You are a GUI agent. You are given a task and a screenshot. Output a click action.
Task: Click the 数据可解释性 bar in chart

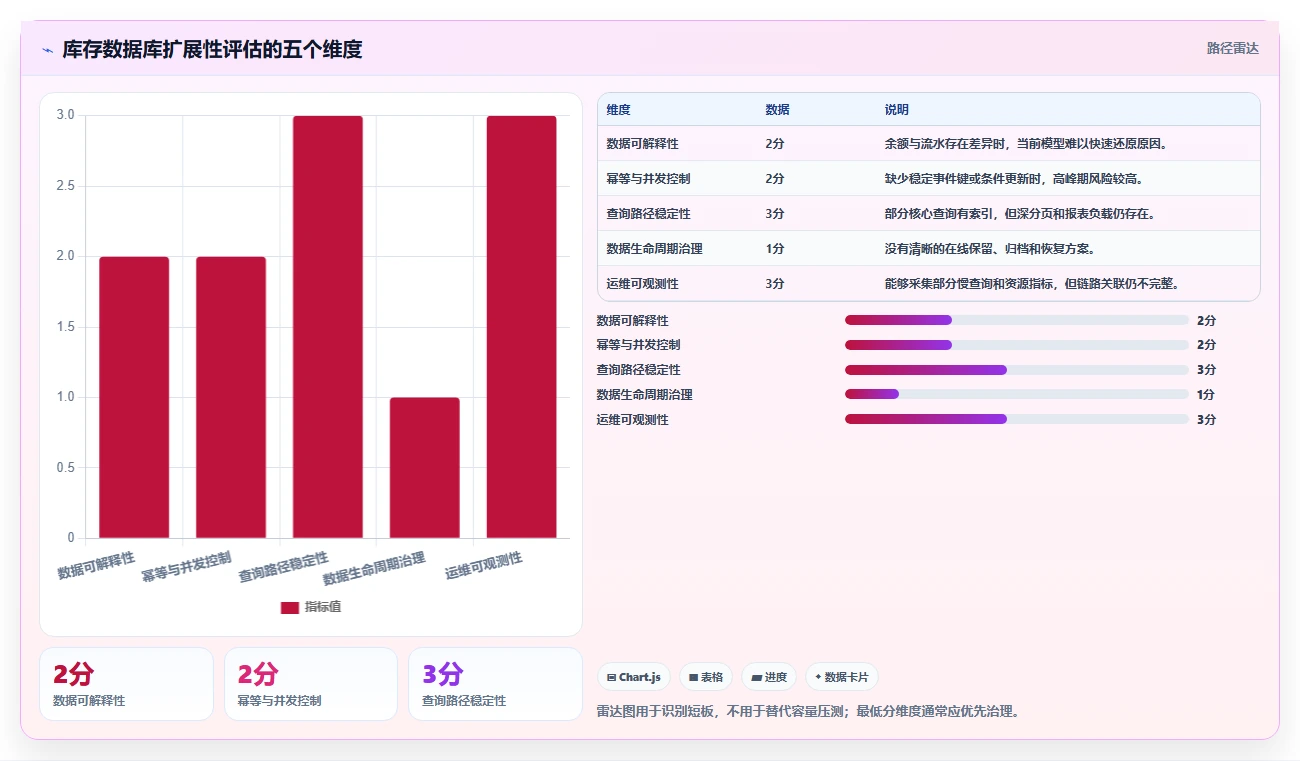tap(134, 397)
